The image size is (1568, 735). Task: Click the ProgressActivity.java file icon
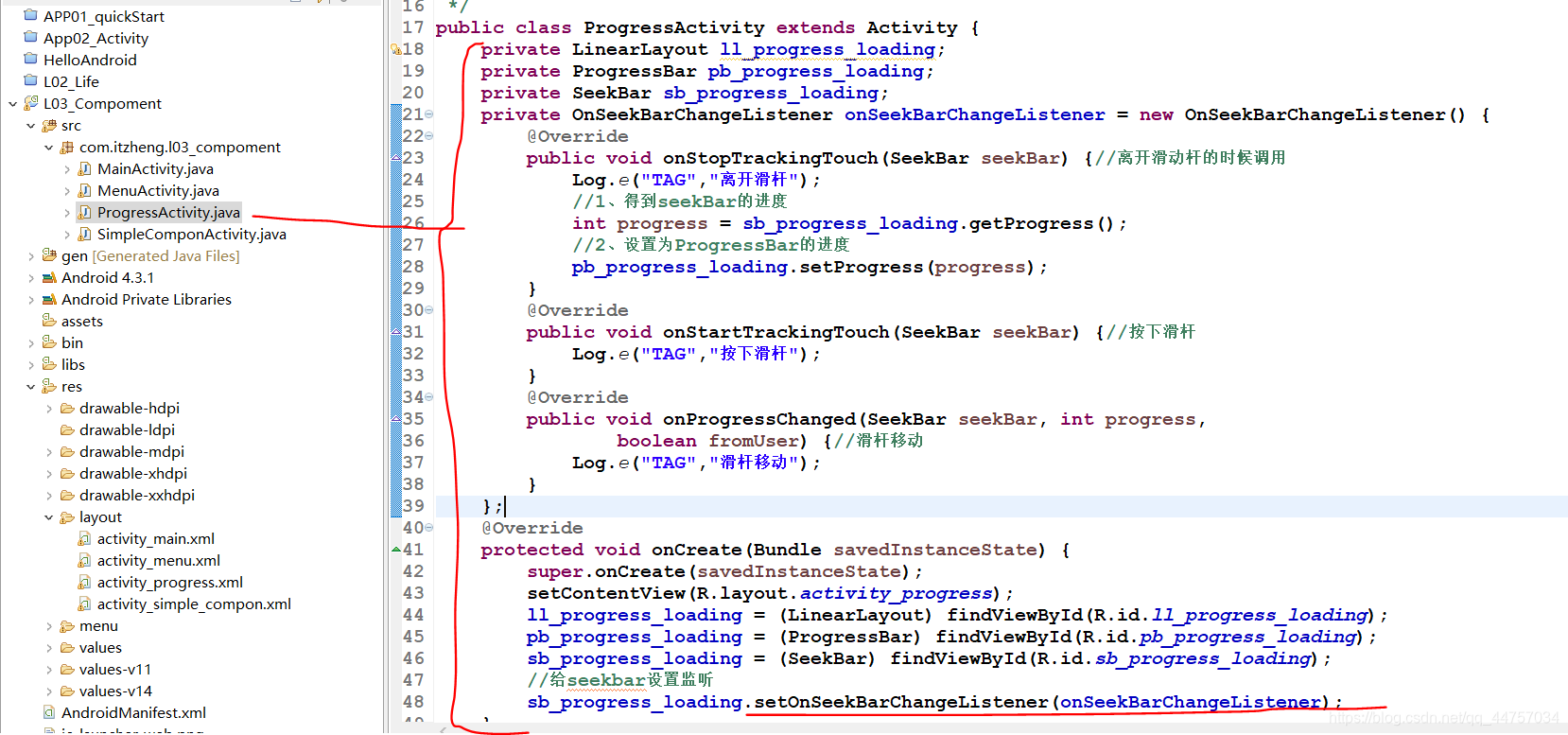(85, 212)
